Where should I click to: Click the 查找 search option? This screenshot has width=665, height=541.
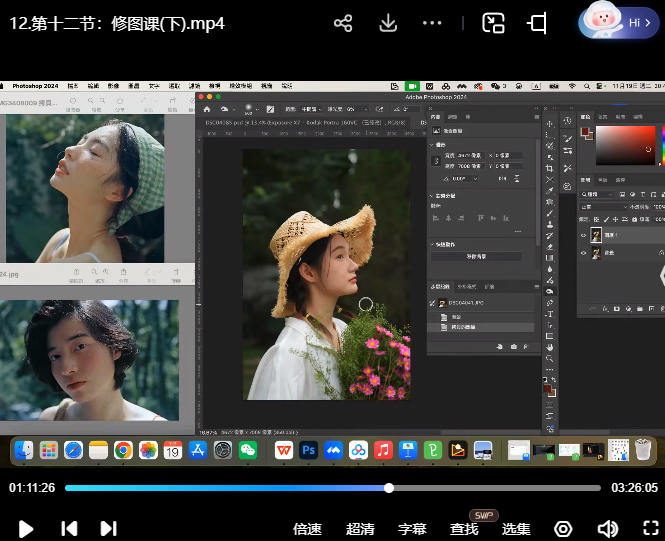point(464,528)
